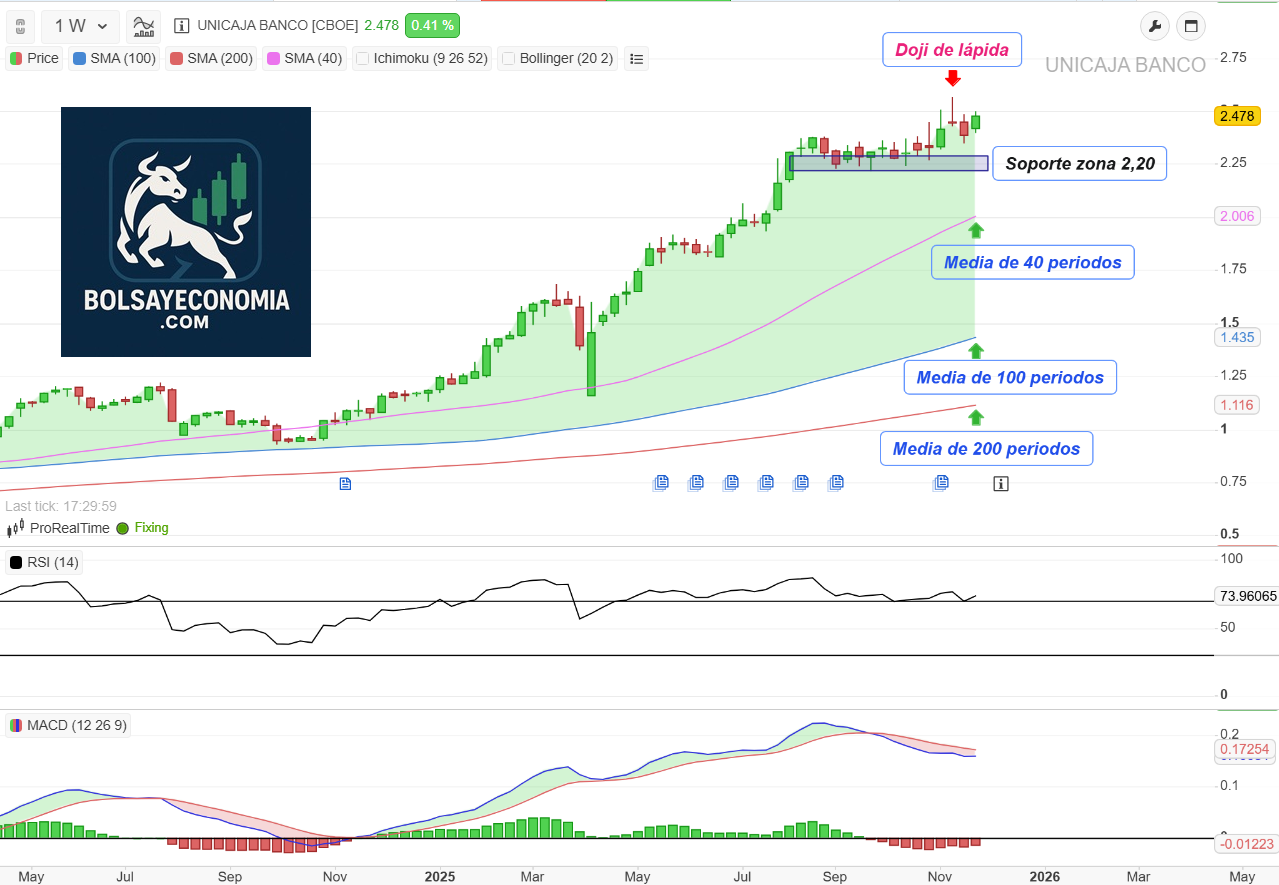Image resolution: width=1279 pixels, height=885 pixels.
Task: Click the chain link icon top left
Action: [x=20, y=25]
